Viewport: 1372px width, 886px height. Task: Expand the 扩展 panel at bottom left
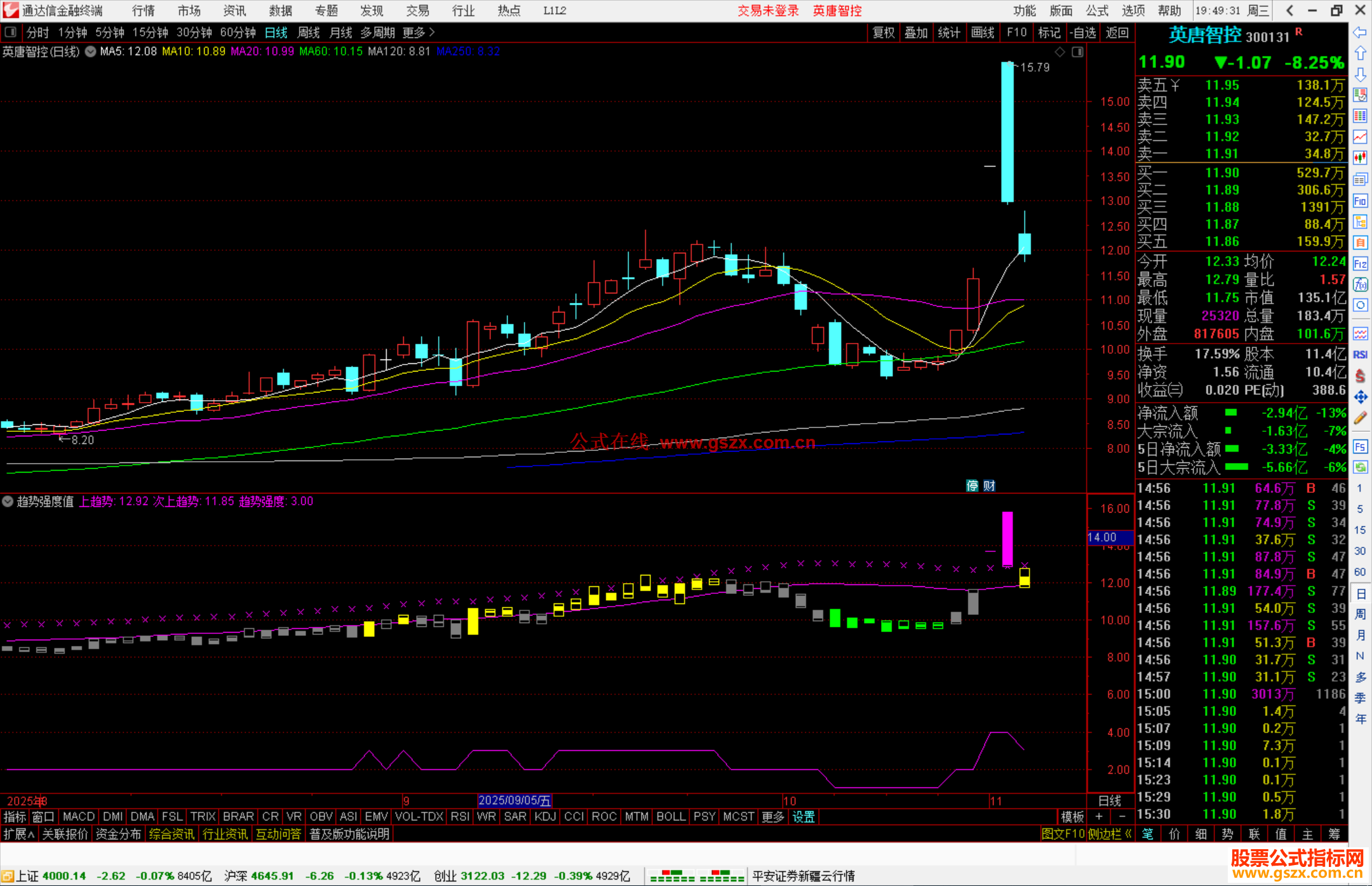pos(19,834)
